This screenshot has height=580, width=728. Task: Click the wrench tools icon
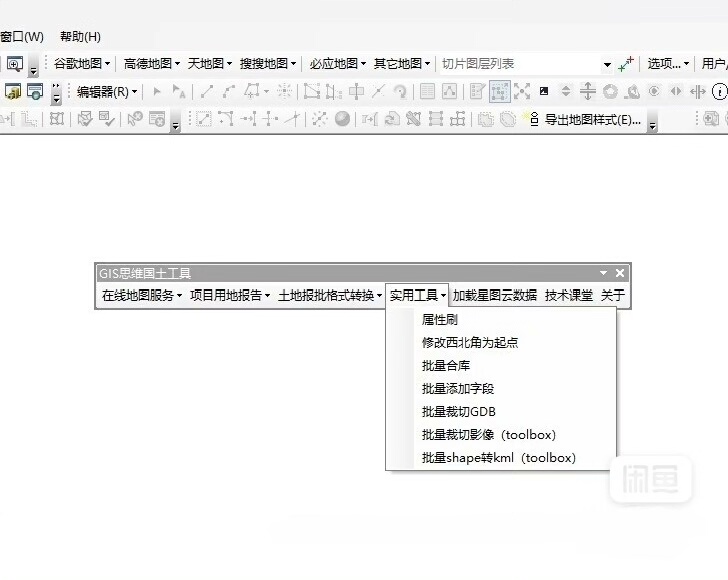(413, 119)
